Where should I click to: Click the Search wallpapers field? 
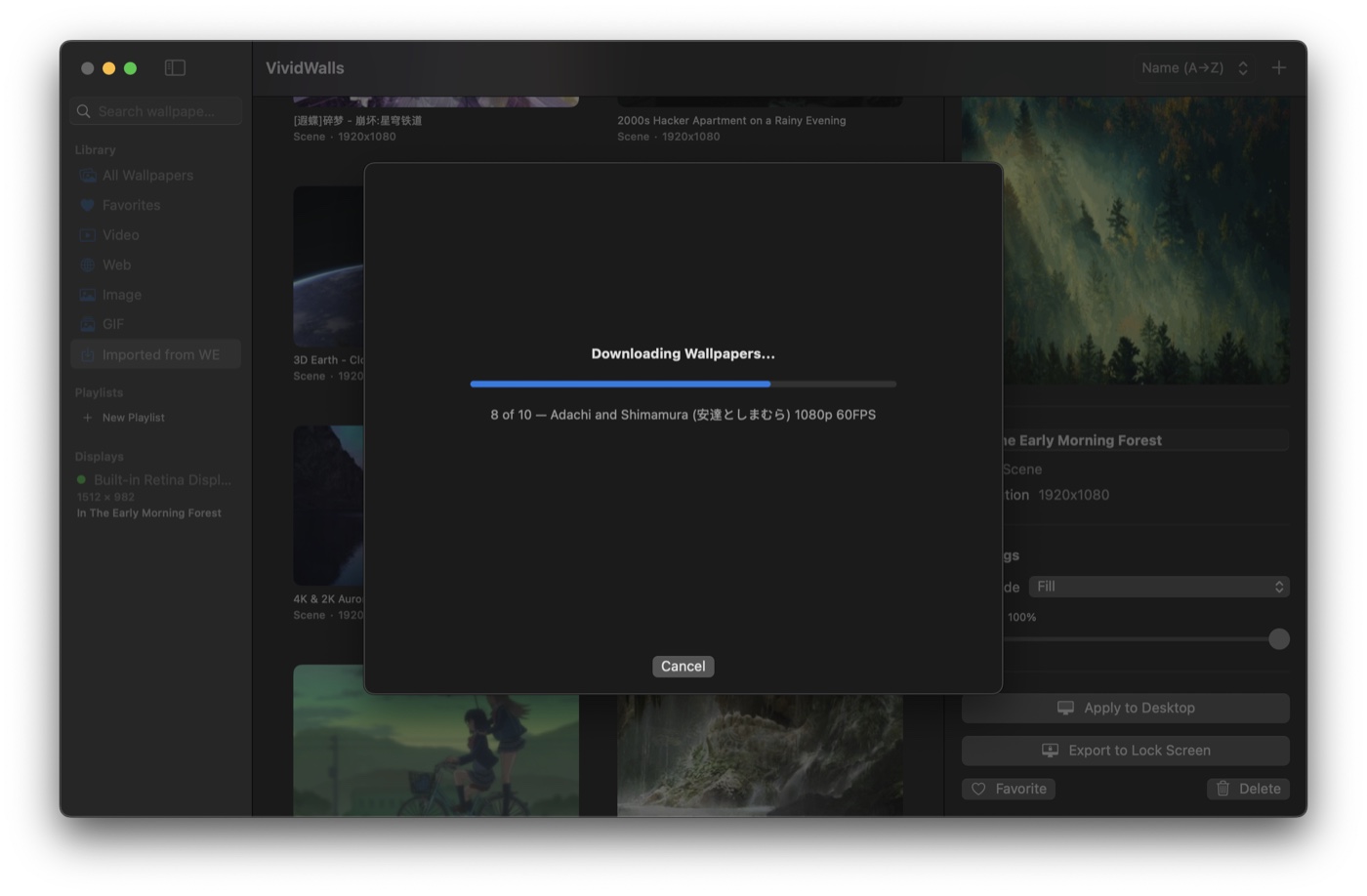coord(156,111)
